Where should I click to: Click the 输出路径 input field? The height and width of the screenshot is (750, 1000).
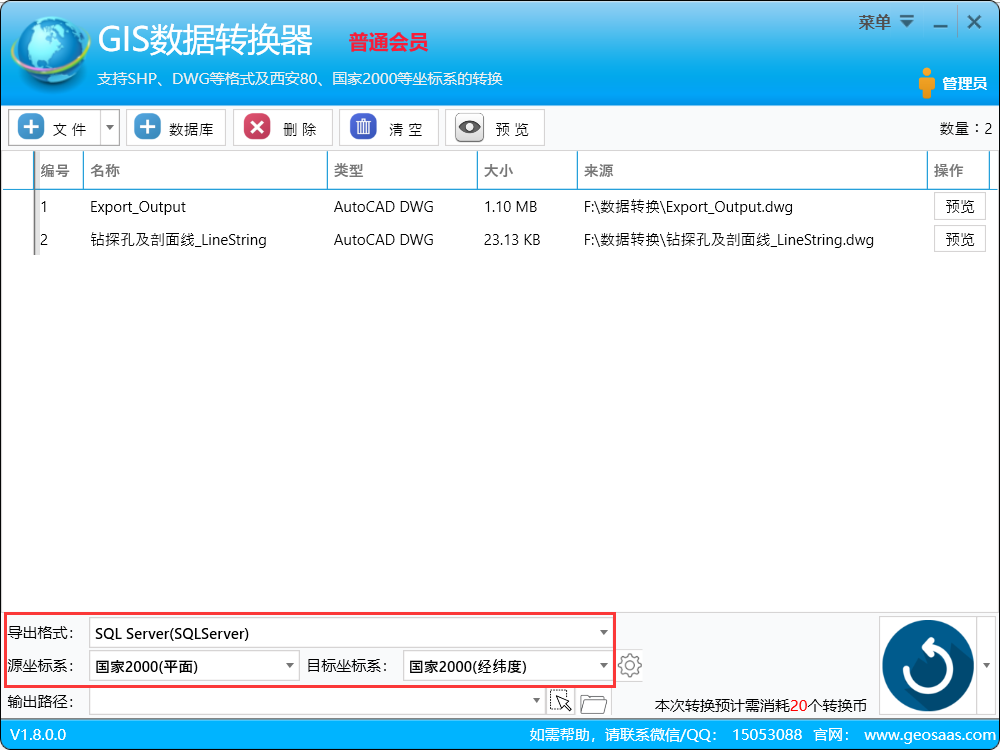[316, 702]
